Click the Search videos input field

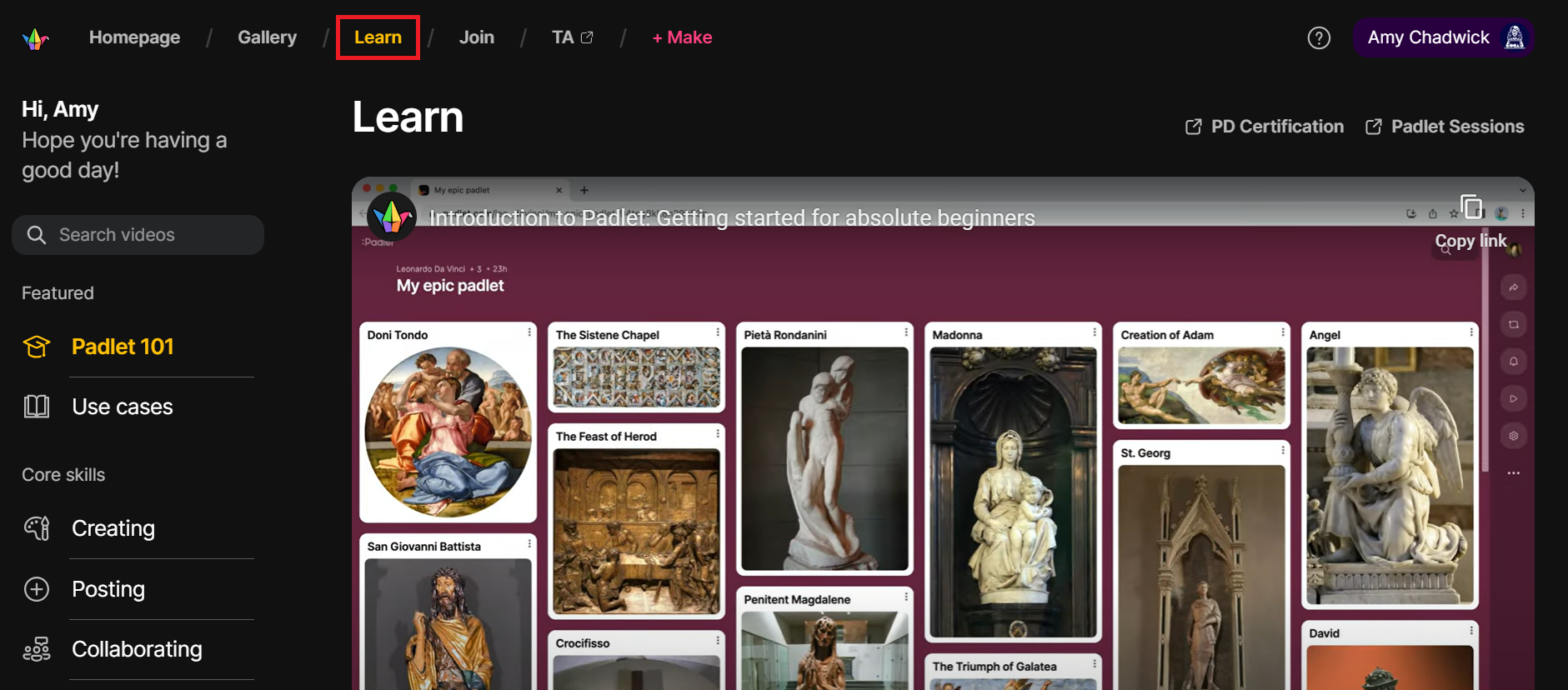pyautogui.click(x=138, y=235)
